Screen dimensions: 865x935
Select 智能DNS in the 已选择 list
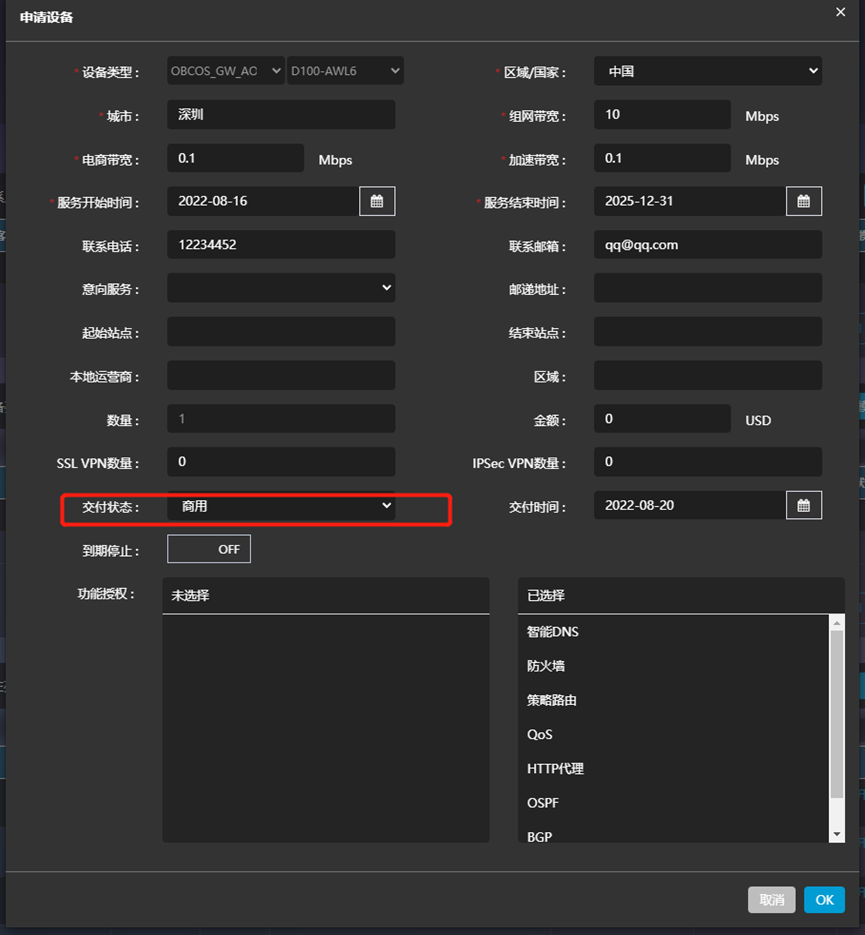pos(553,632)
